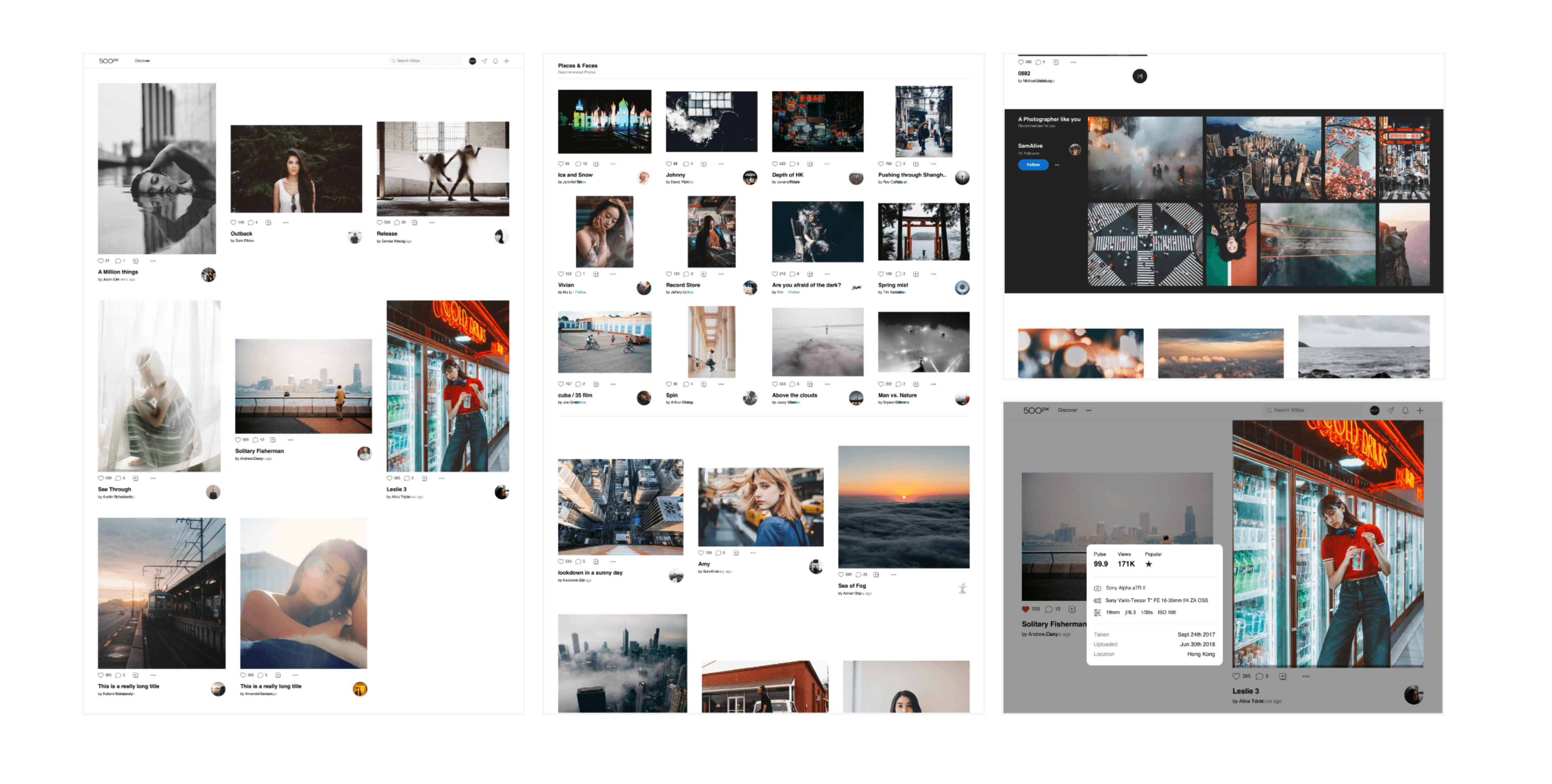The width and height of the screenshot is (1552, 784).
Task: Unlike Solitary Fisherman via red heart
Action: pyautogui.click(x=1025, y=609)
